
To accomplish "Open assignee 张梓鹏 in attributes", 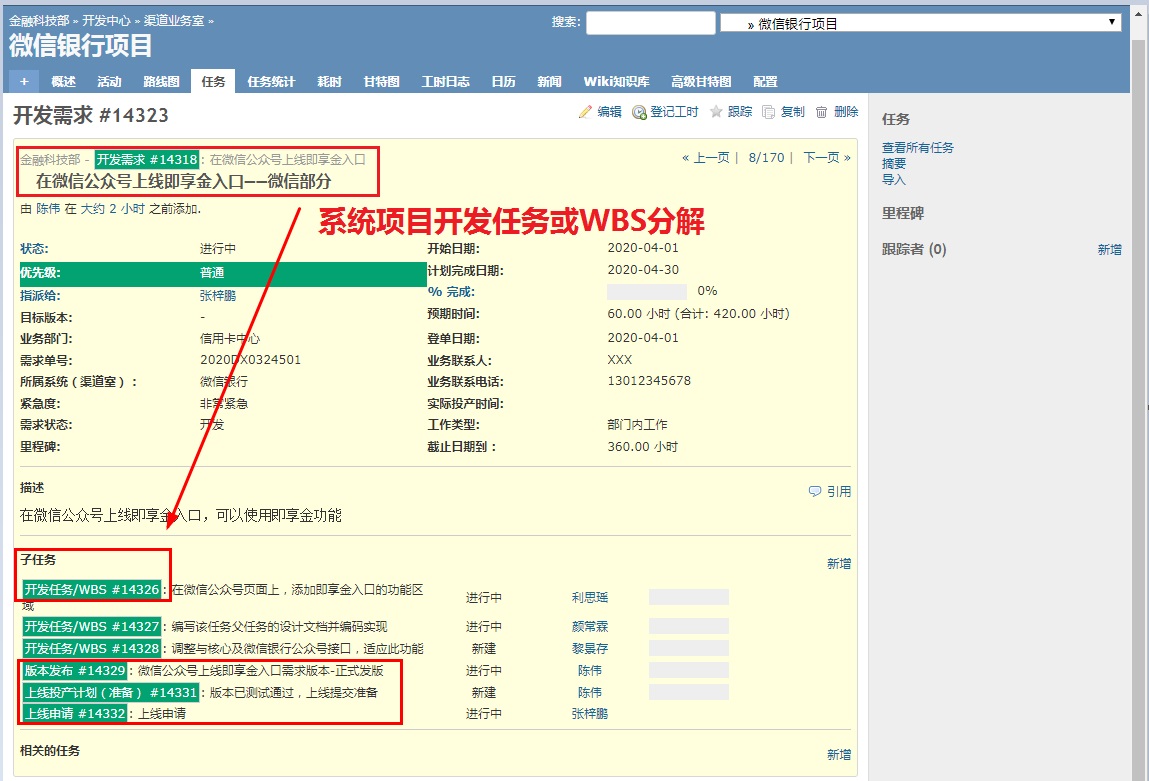I will 218,295.
